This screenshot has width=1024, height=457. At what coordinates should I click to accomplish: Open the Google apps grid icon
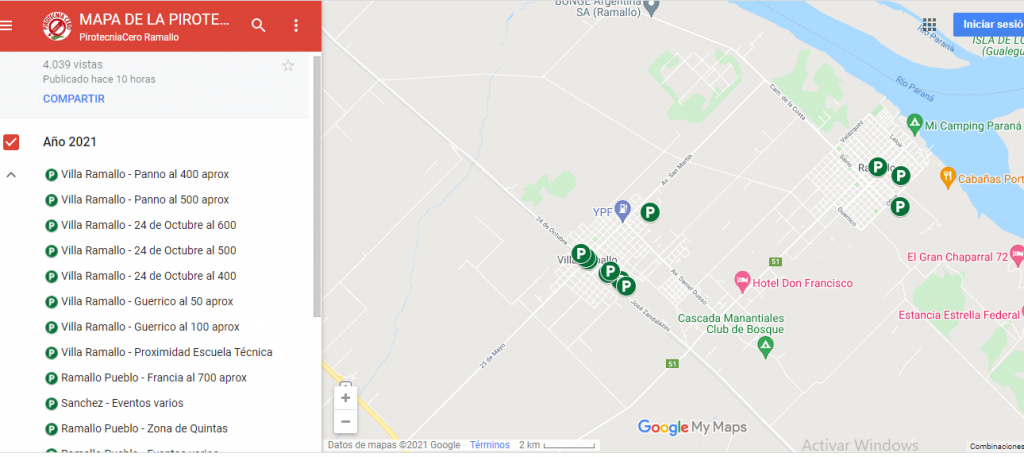point(929,25)
